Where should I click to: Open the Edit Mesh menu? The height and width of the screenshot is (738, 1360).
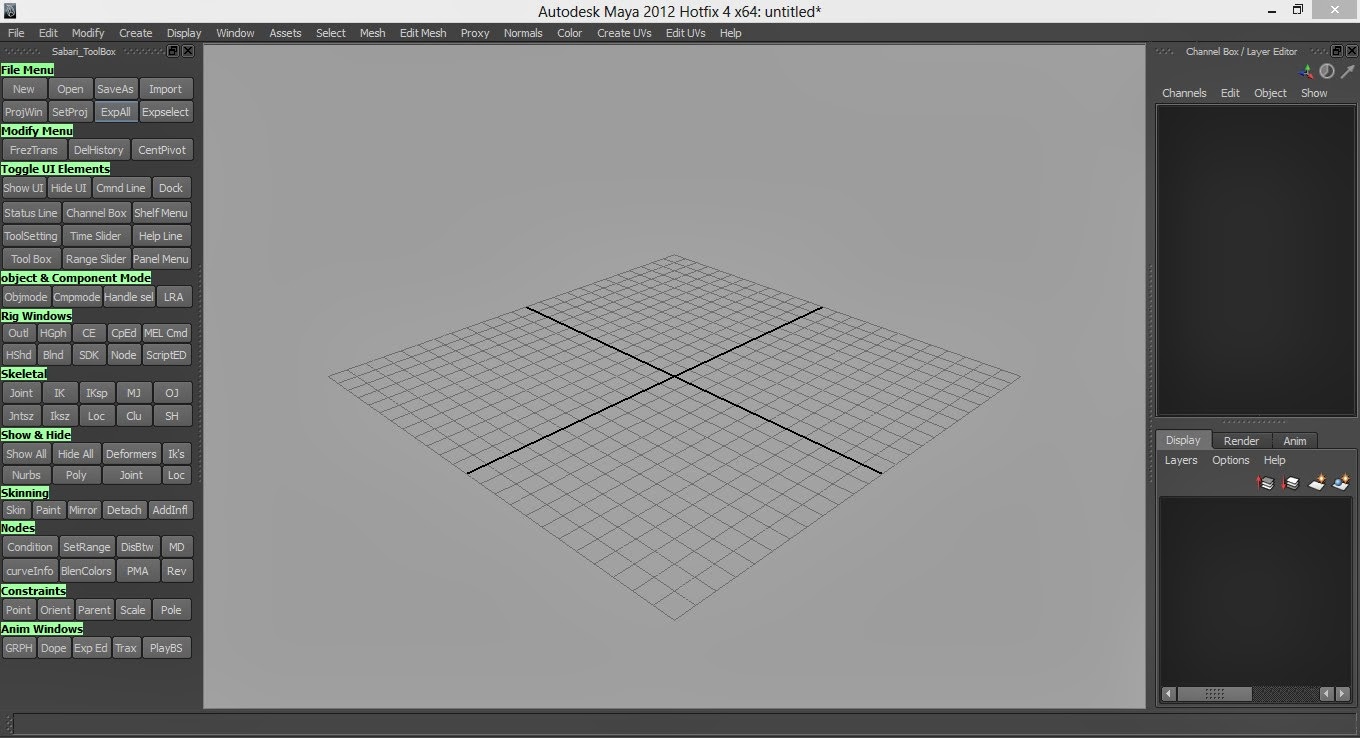click(423, 33)
